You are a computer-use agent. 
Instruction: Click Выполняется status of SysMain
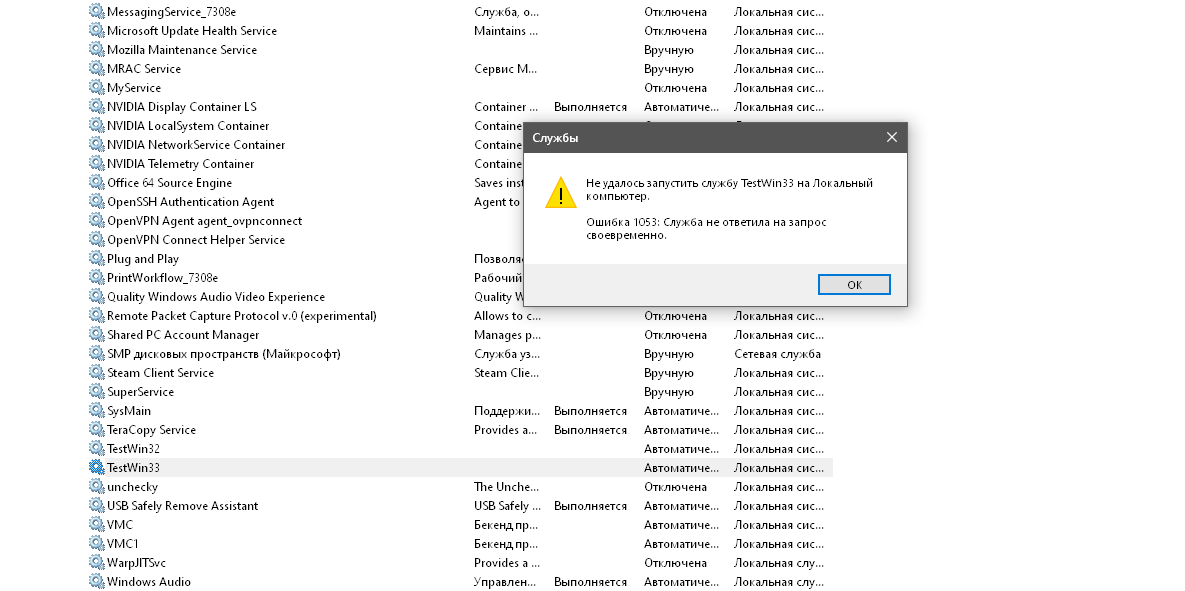click(x=590, y=411)
